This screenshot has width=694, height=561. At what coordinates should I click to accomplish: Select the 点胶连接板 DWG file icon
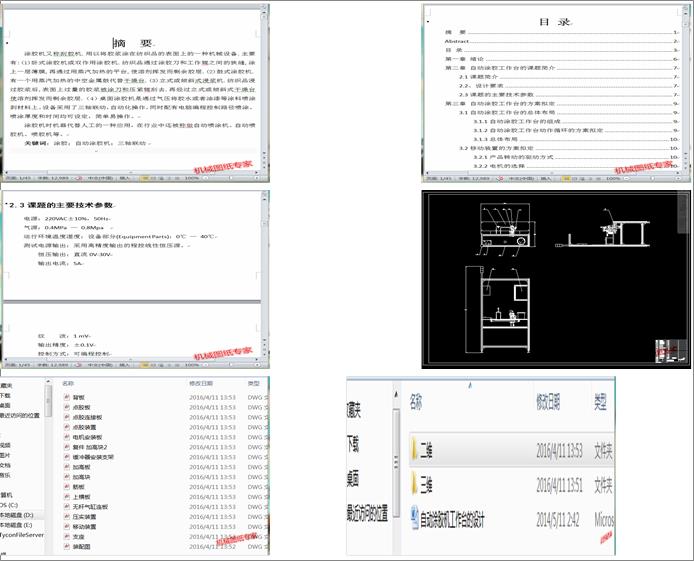point(67,417)
